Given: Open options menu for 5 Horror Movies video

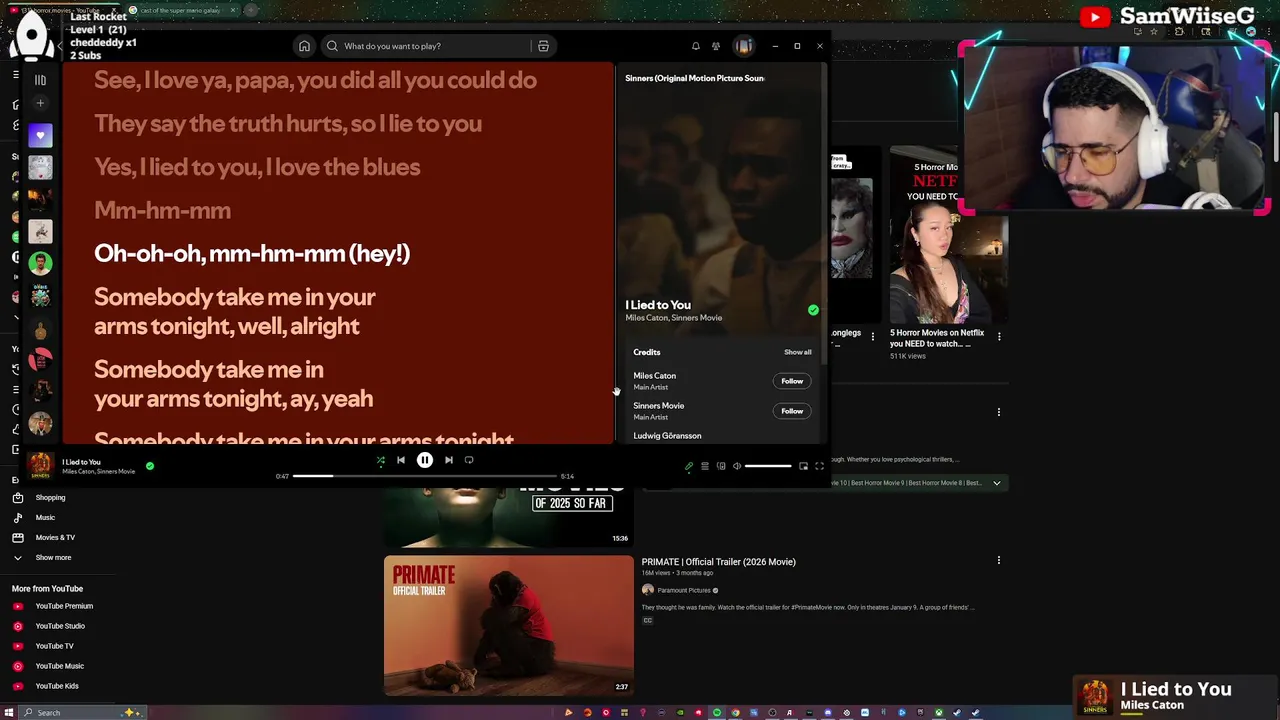Looking at the screenshot, I should click(998, 337).
